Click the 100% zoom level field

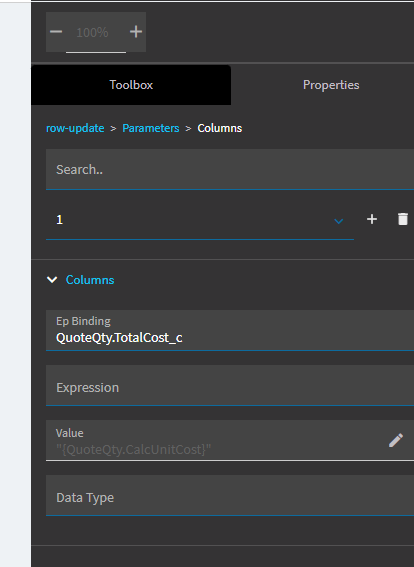[96, 33]
